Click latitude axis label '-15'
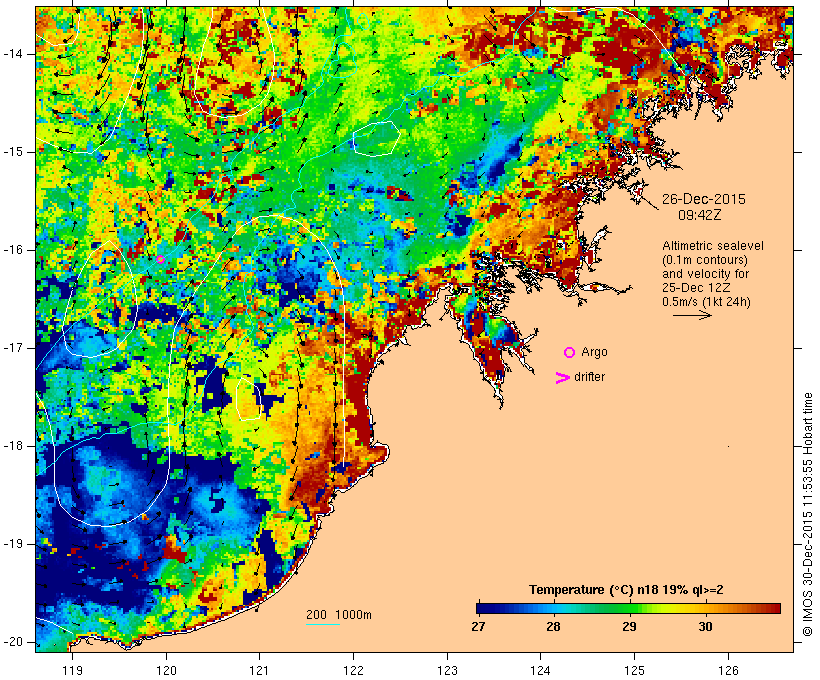 13,152
